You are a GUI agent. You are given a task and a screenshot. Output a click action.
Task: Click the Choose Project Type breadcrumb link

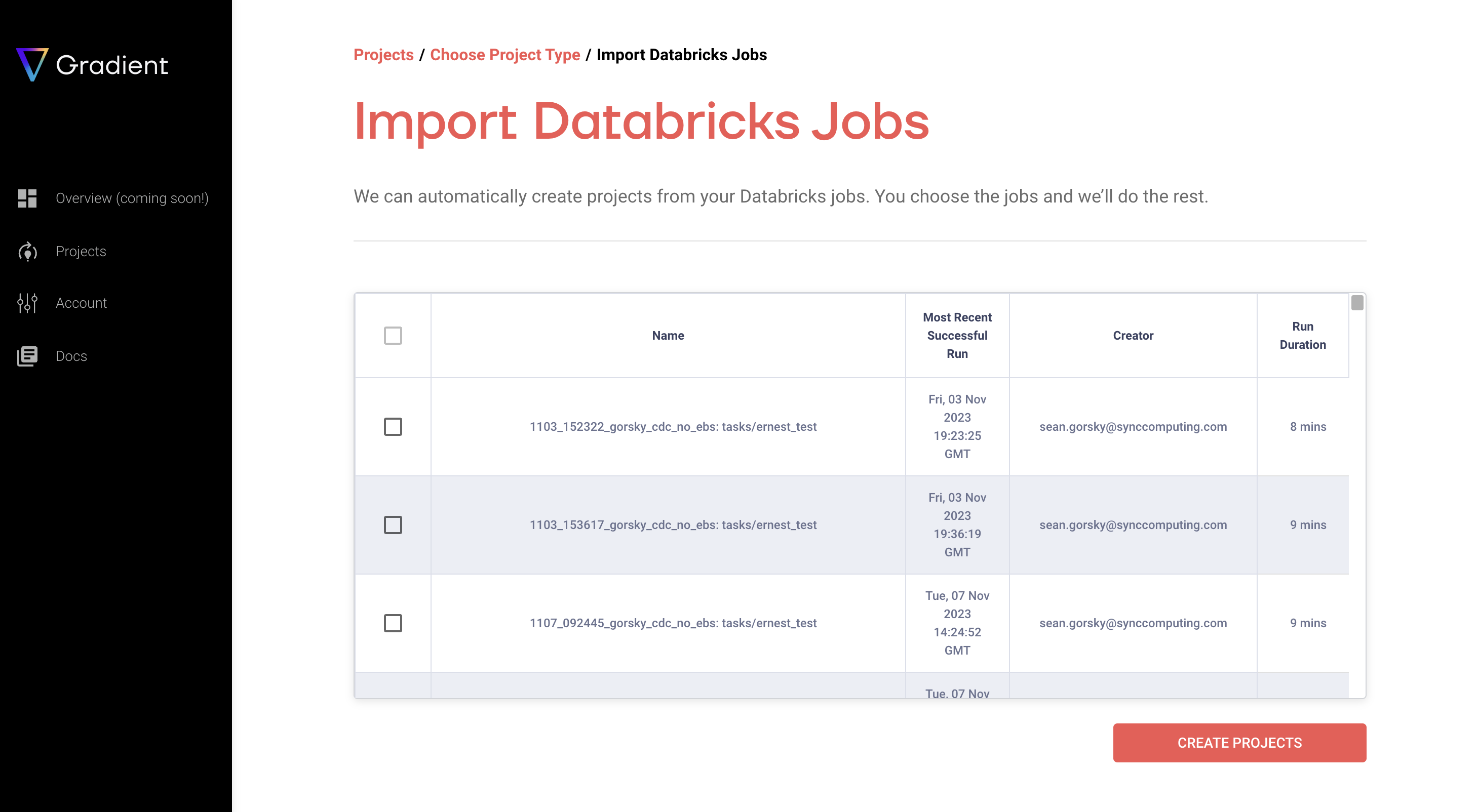coord(505,55)
